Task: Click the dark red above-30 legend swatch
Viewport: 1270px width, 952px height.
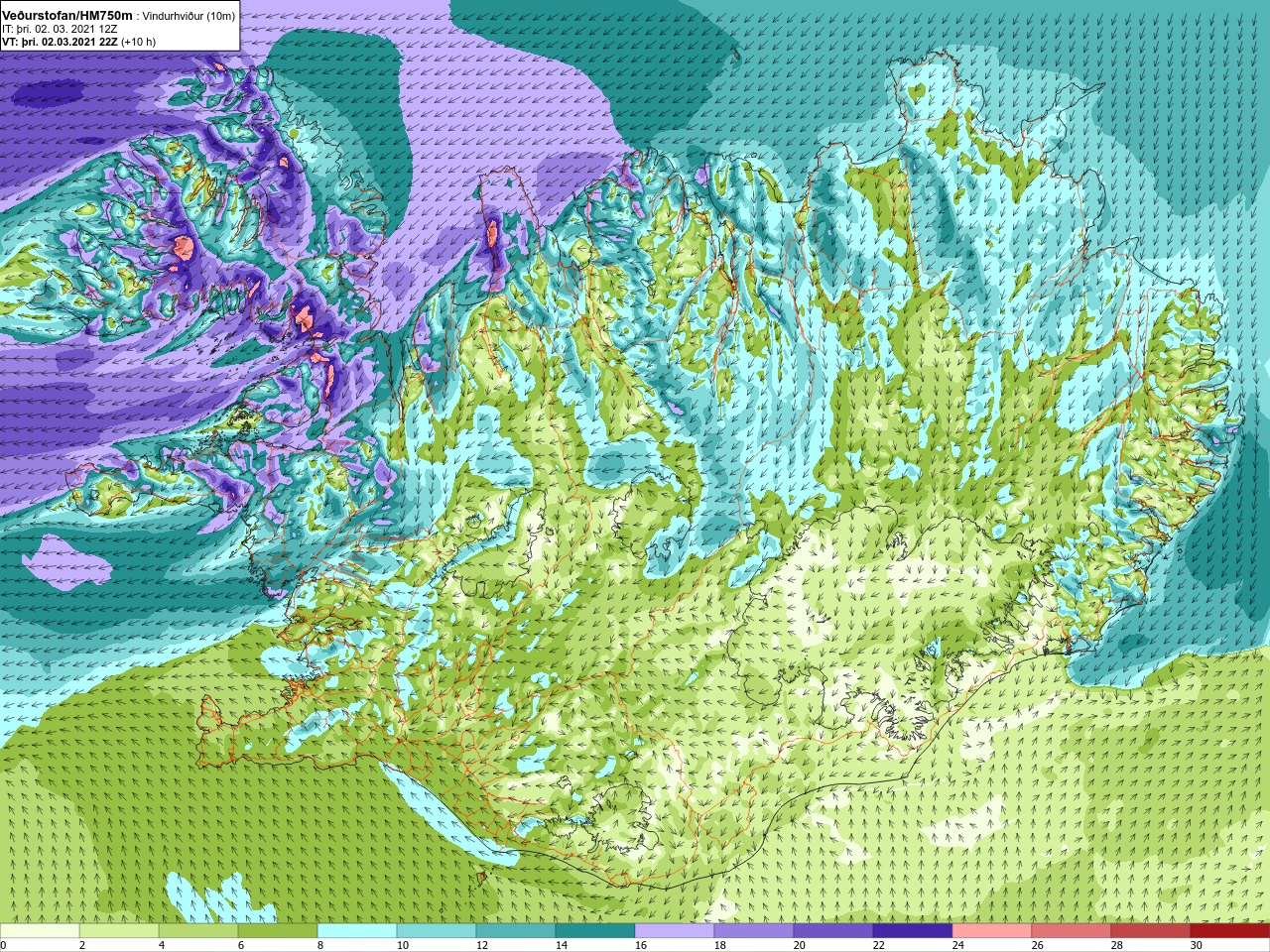Action: point(1230,931)
